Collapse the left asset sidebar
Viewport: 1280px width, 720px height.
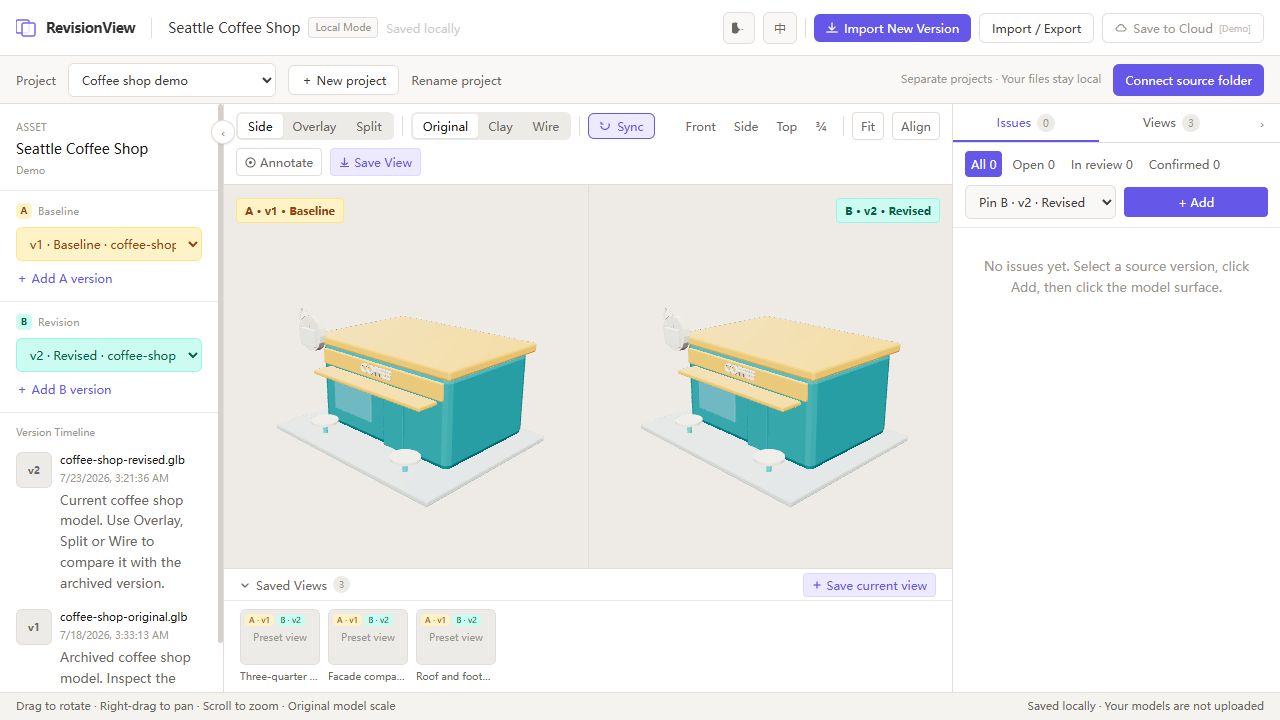click(223, 132)
